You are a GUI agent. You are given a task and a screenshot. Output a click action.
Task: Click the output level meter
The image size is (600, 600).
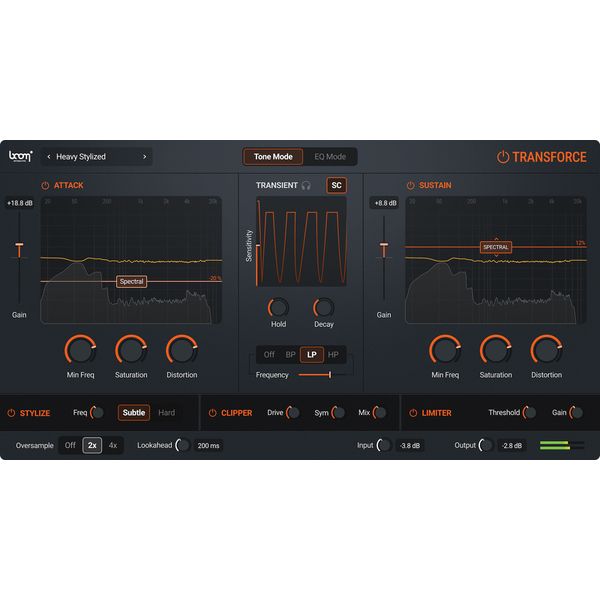coord(562,445)
